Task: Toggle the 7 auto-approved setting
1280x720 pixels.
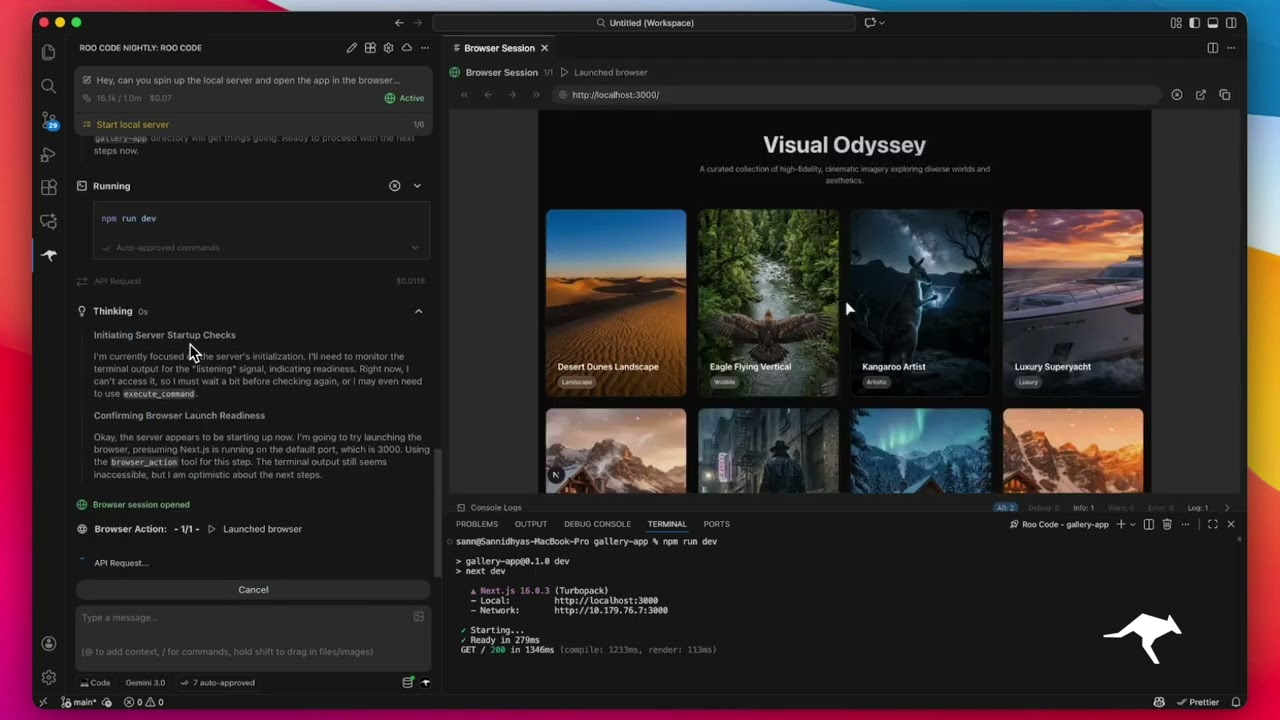Action: point(217,683)
